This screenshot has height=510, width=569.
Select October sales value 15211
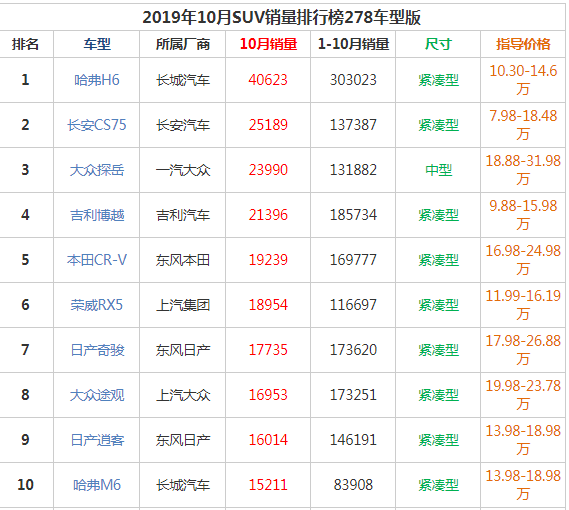coord(268,485)
